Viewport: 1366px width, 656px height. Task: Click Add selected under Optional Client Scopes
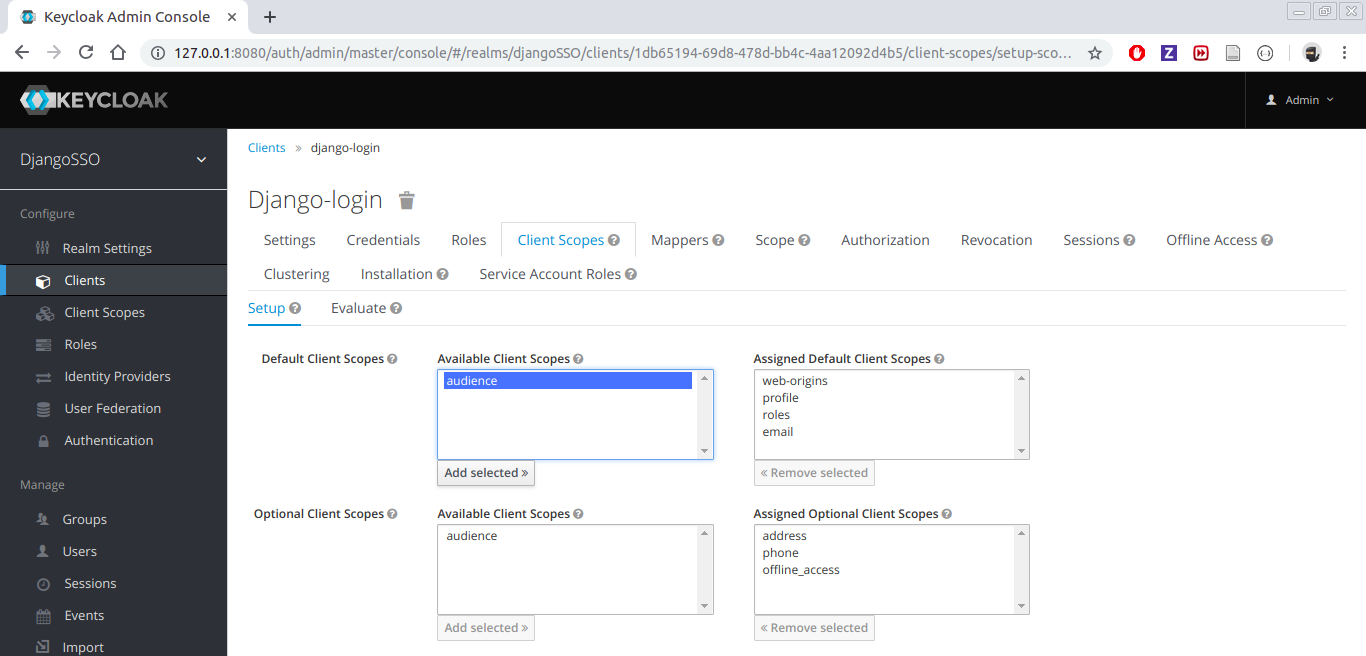click(486, 628)
